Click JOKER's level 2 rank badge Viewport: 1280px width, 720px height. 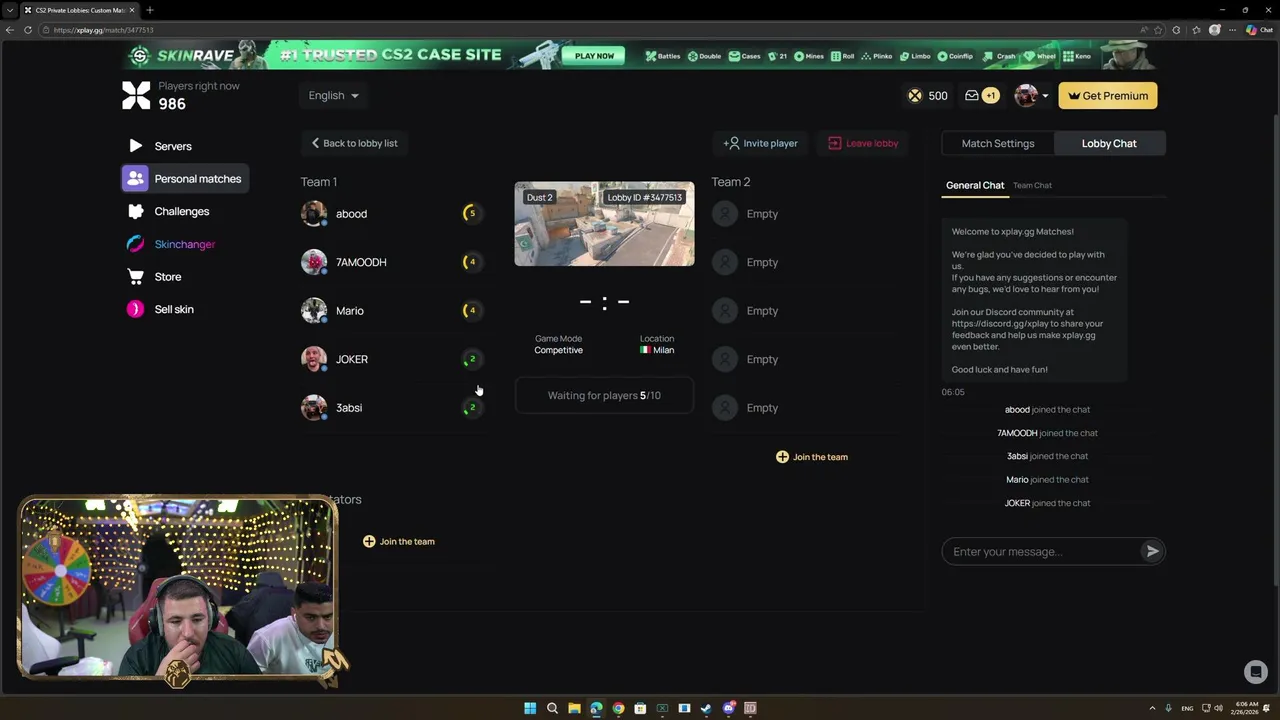pyautogui.click(x=471, y=359)
